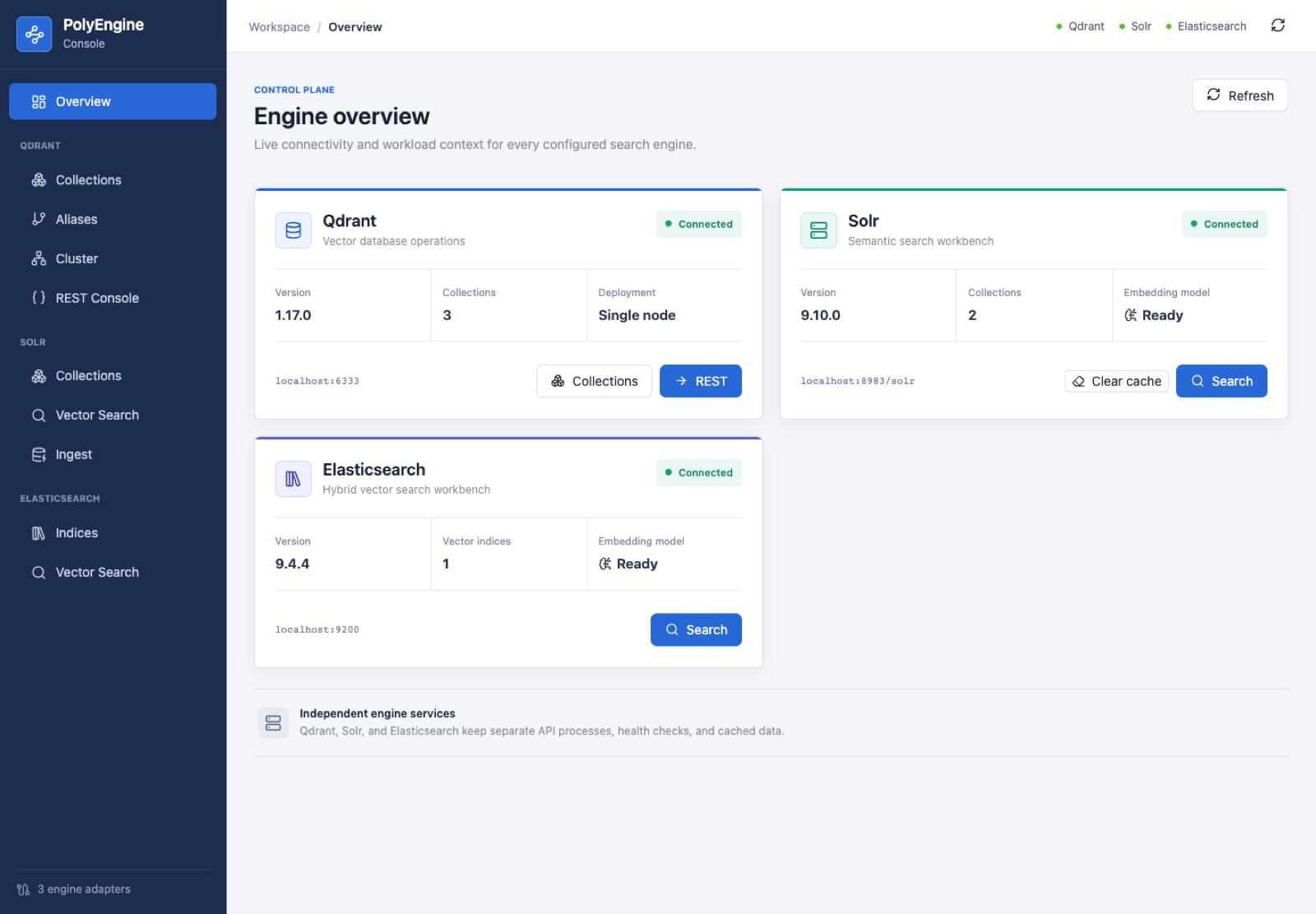This screenshot has width=1316, height=914.
Task: Click Search button on Elasticsearch card
Action: point(696,629)
